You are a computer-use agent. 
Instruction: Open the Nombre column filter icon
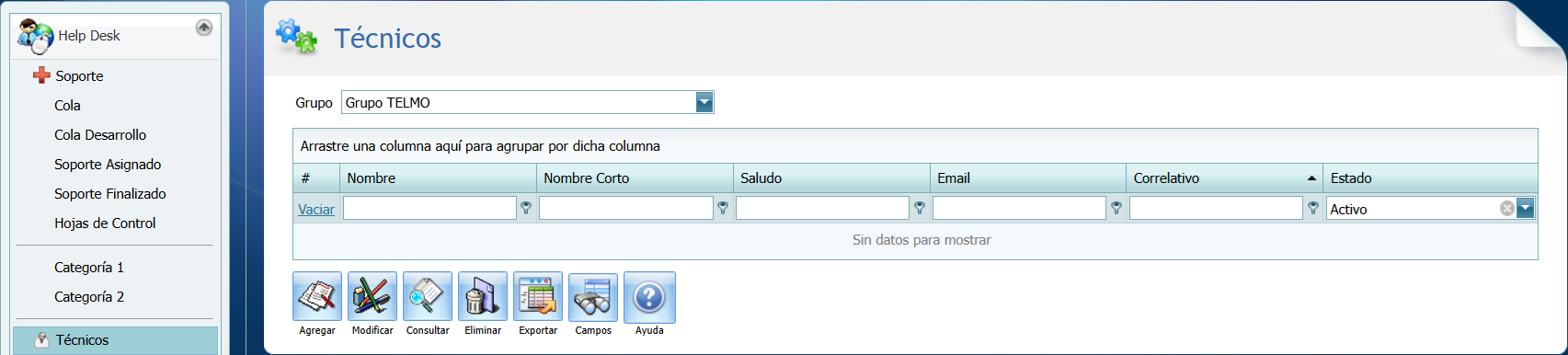click(x=526, y=209)
